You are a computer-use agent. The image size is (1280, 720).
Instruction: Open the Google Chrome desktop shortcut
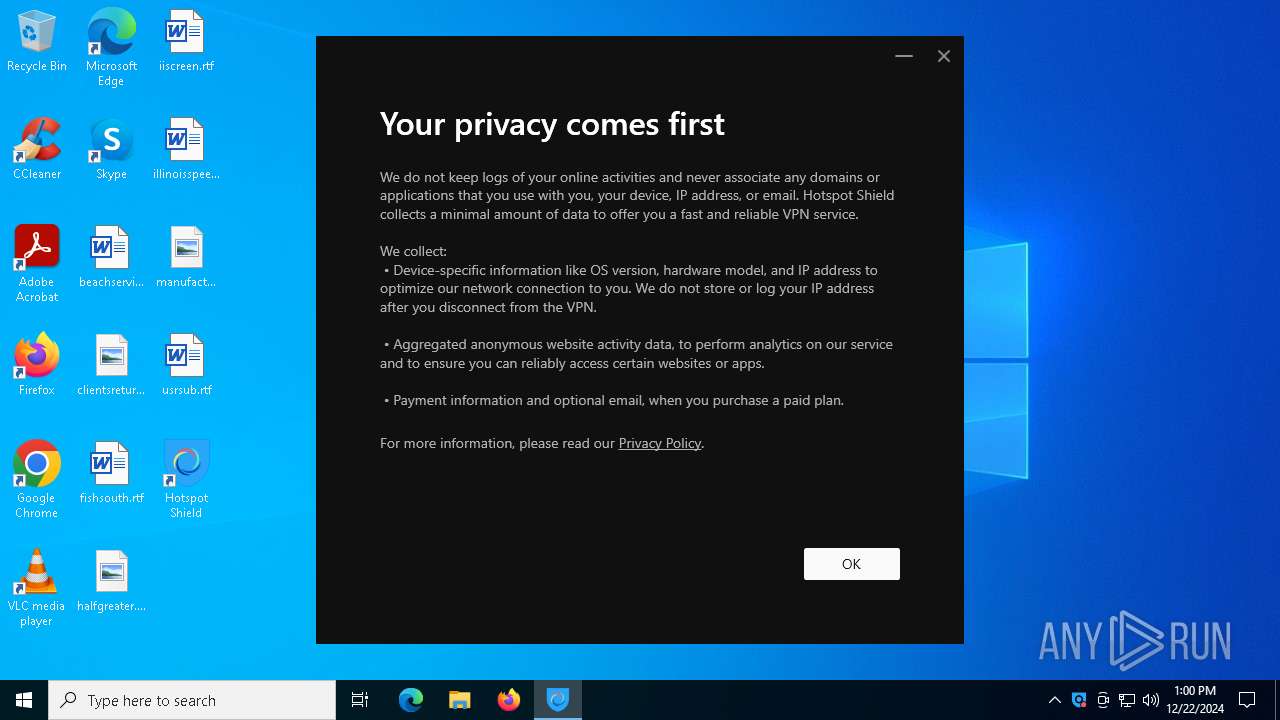pos(37,480)
